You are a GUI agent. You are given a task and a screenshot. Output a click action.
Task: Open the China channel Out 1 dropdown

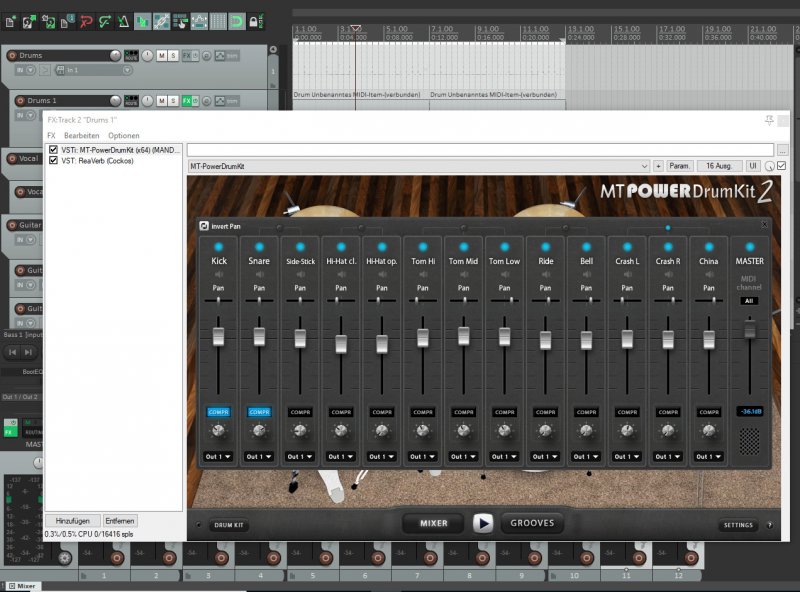click(x=709, y=457)
